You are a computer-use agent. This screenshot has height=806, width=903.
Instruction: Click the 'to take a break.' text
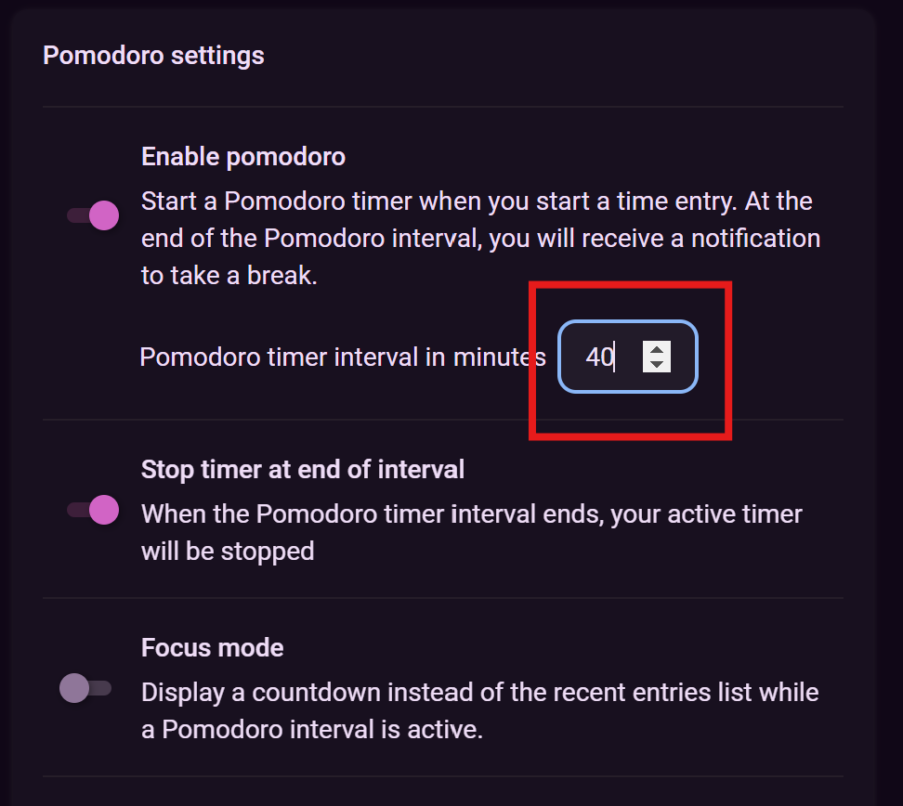pyautogui.click(x=229, y=276)
